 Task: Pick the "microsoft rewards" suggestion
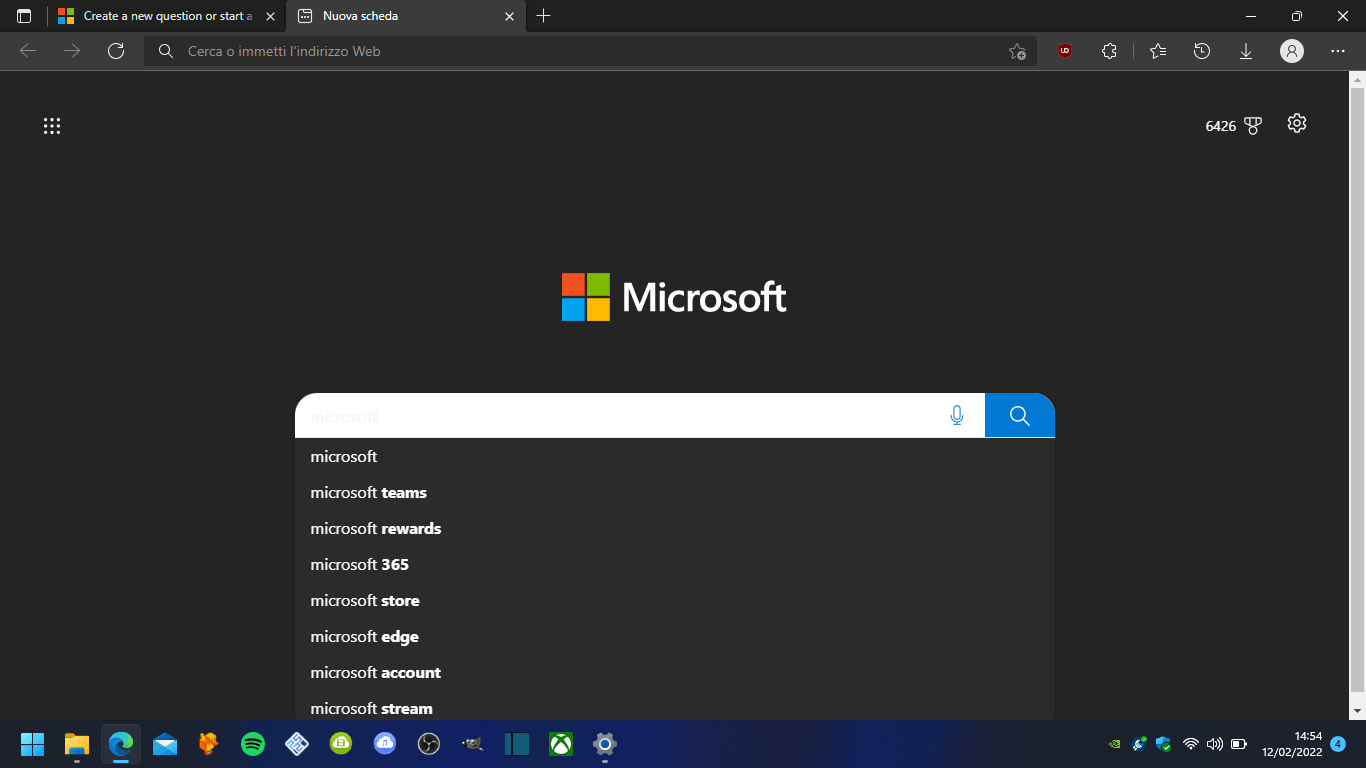(675, 529)
